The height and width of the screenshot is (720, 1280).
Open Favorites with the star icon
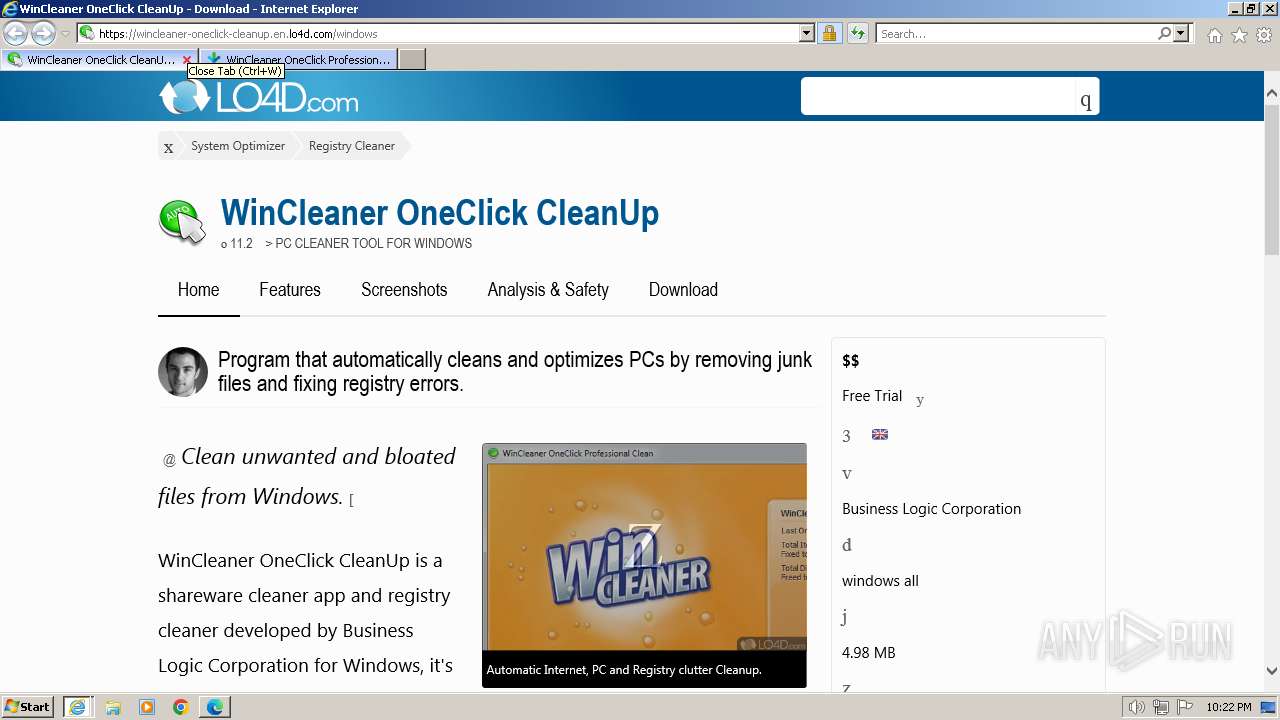(1239, 35)
